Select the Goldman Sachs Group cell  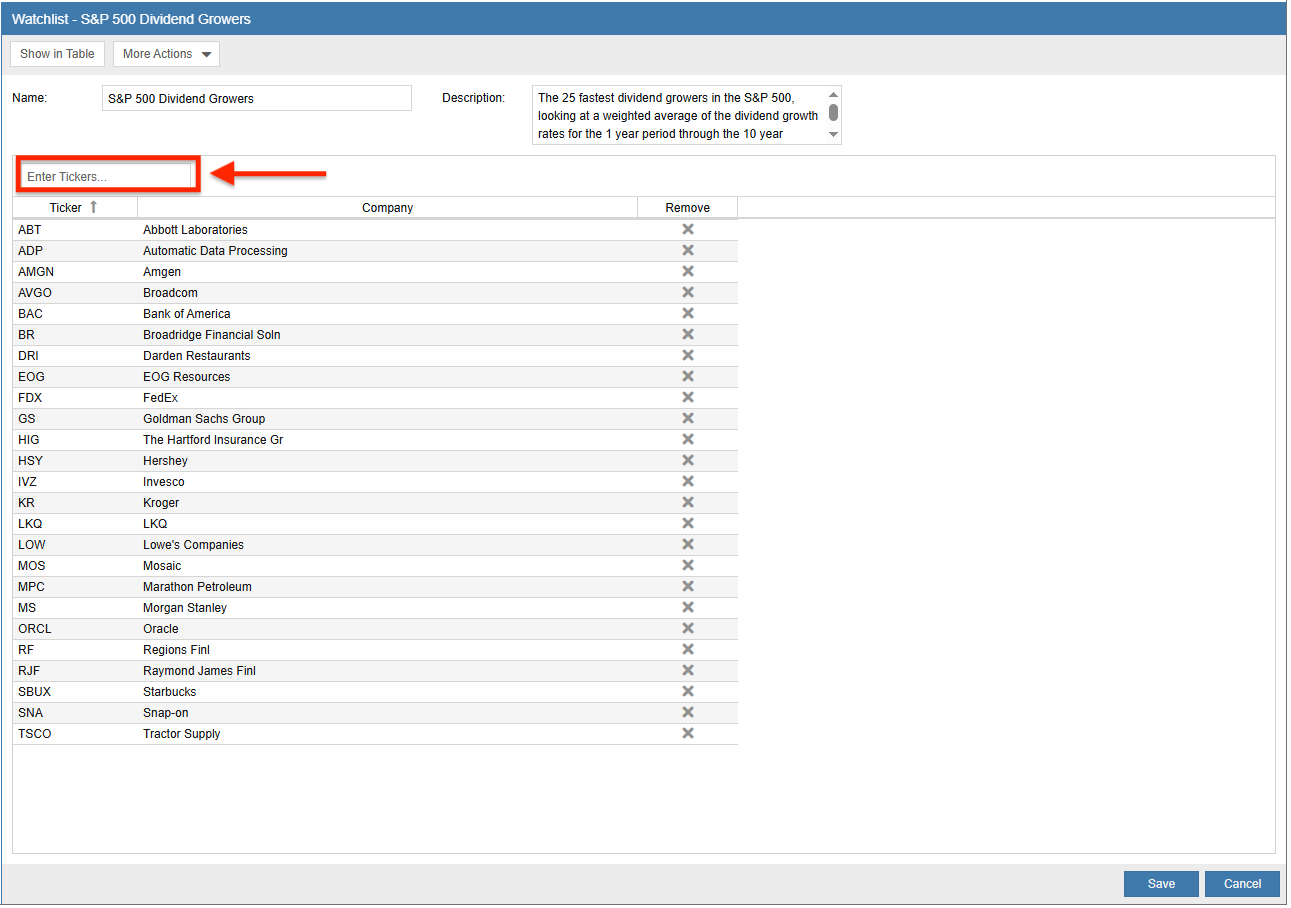(388, 419)
